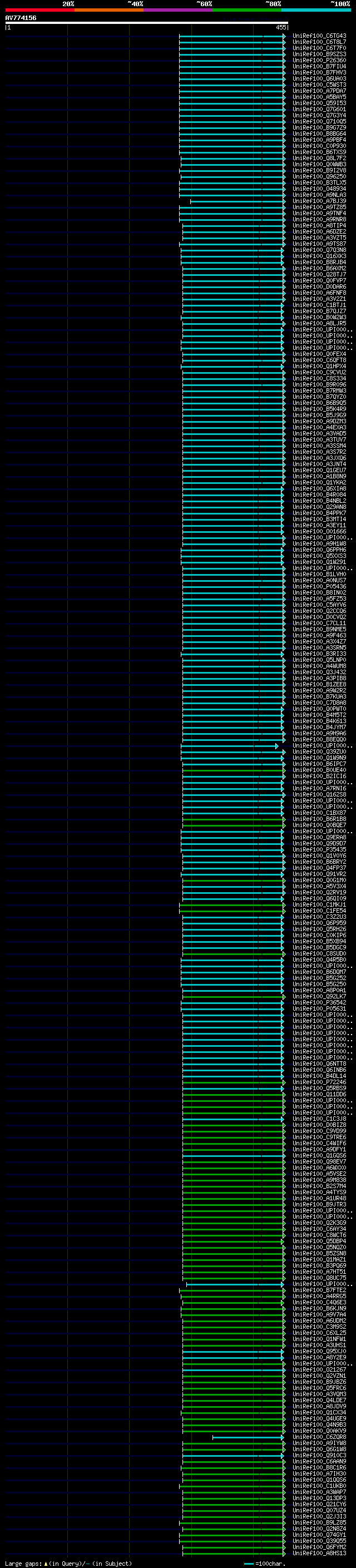Viewport: 356px width, 1568px height.
Task: Select the UniRef100_Q59I53 label
Action: point(319,103)
